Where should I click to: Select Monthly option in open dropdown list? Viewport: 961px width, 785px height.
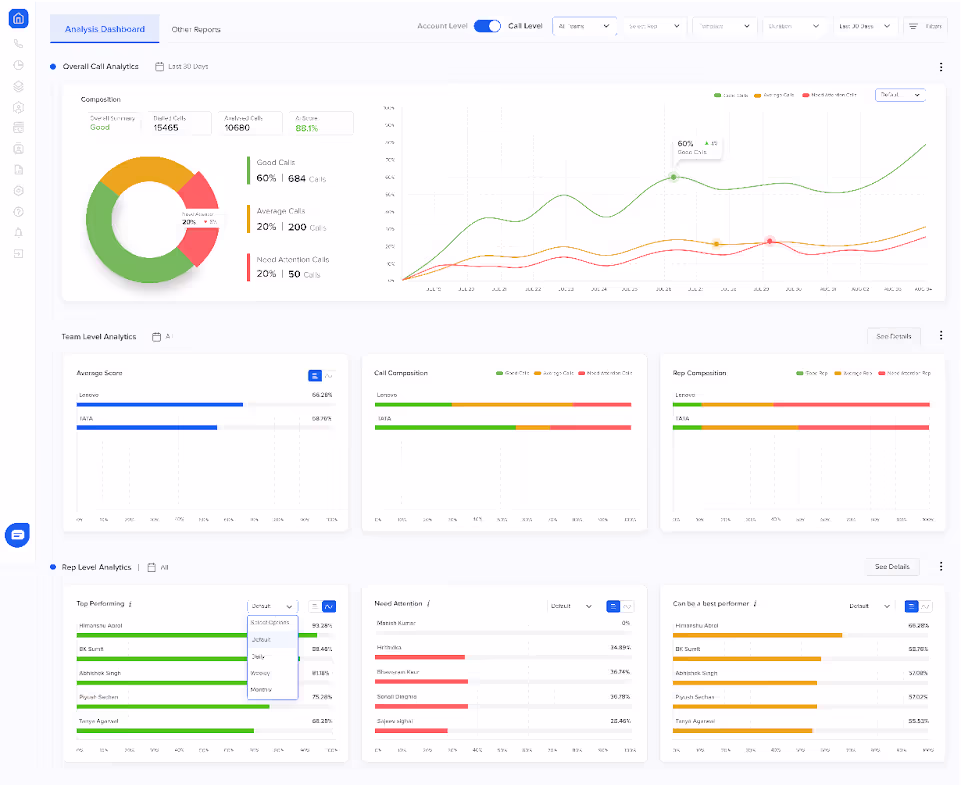point(273,689)
